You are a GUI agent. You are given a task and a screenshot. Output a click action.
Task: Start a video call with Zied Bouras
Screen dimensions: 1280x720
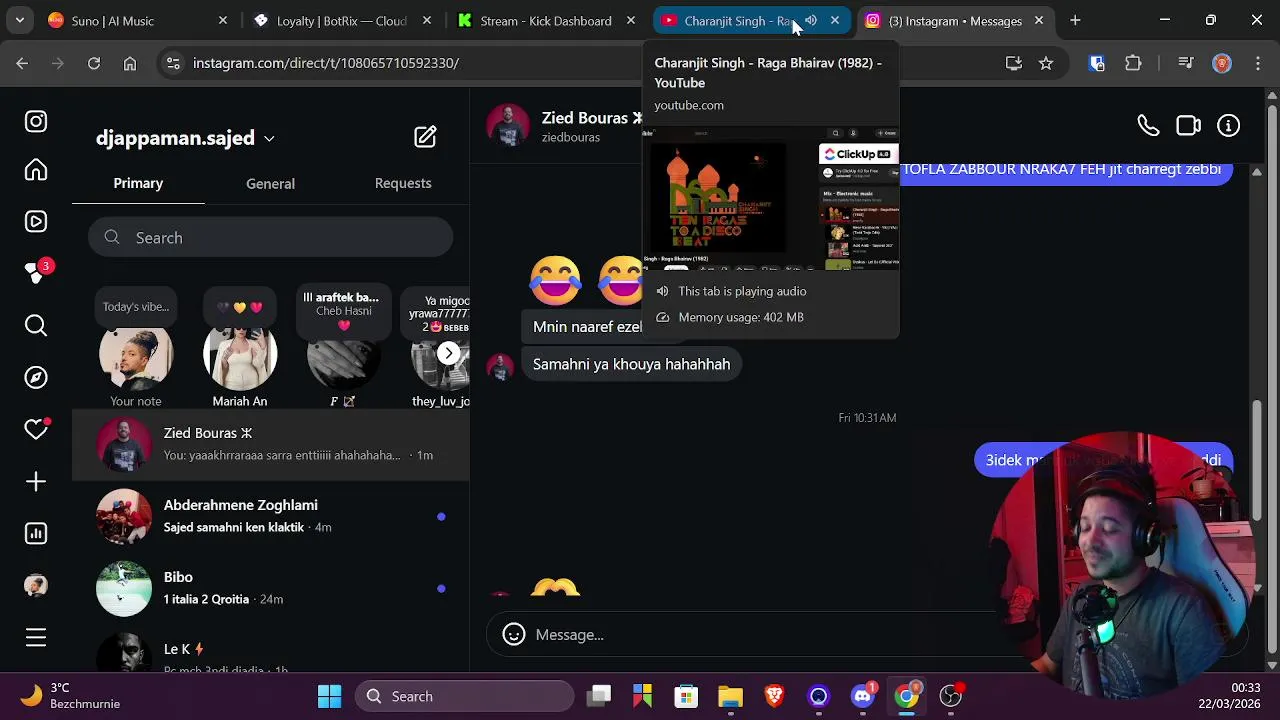point(1188,126)
